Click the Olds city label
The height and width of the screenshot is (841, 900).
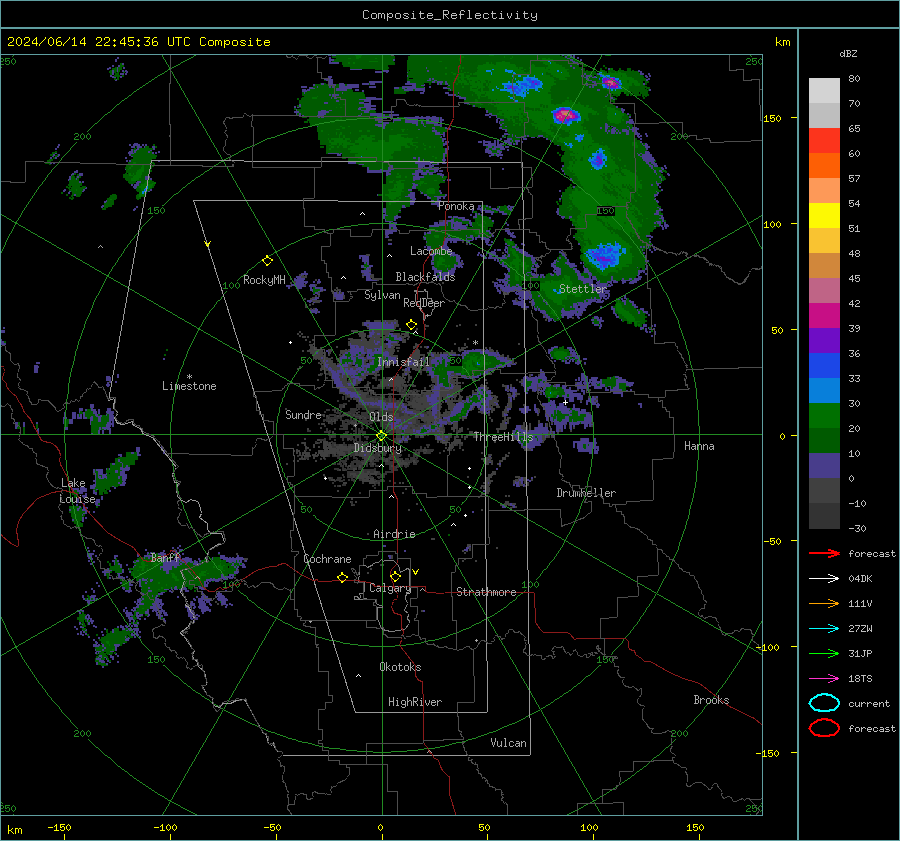[x=381, y=417]
